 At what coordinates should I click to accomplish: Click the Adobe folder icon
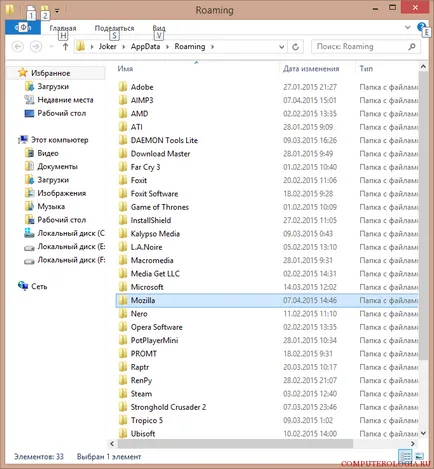(x=123, y=87)
